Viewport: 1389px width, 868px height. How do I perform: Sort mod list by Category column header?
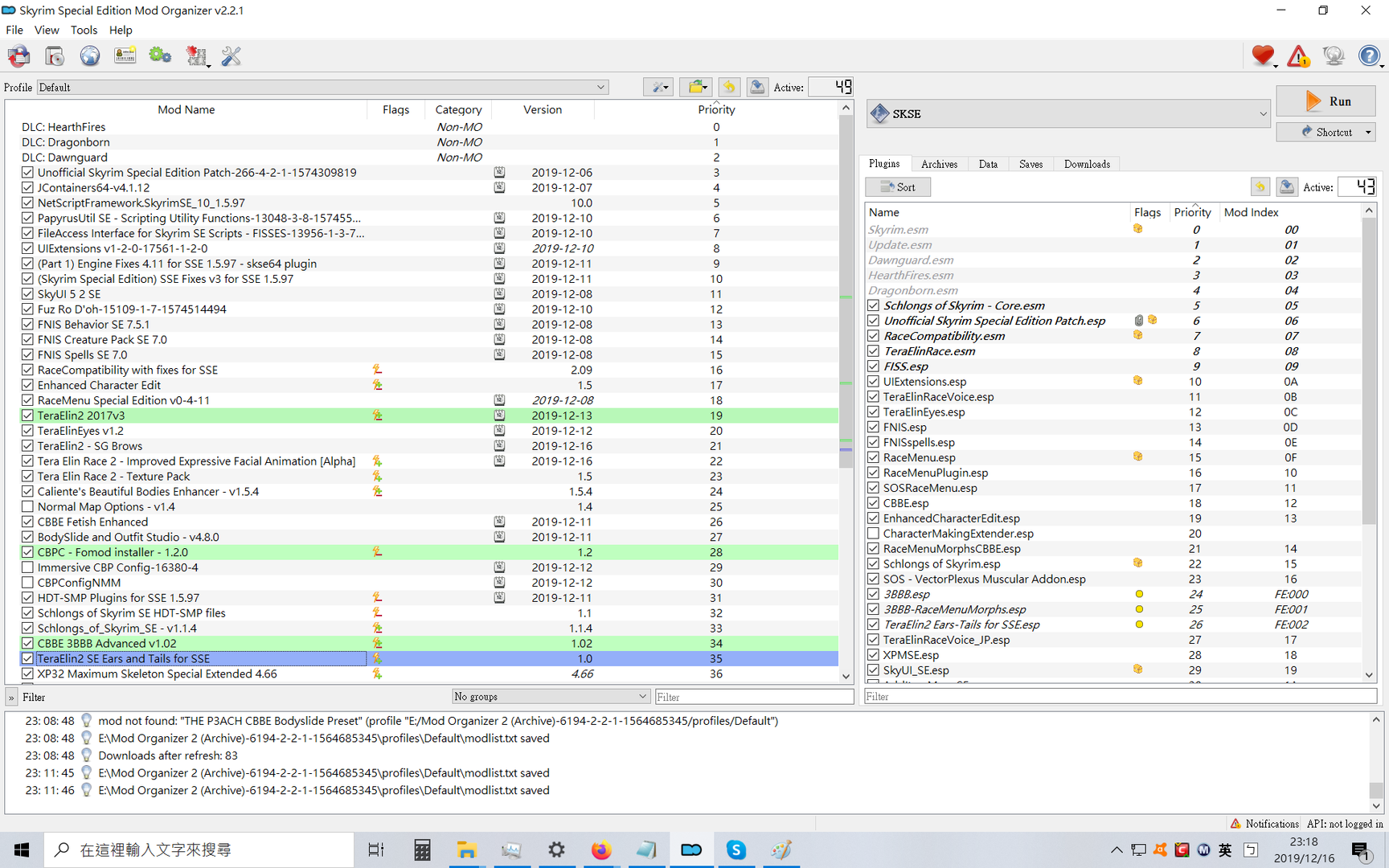point(458,109)
